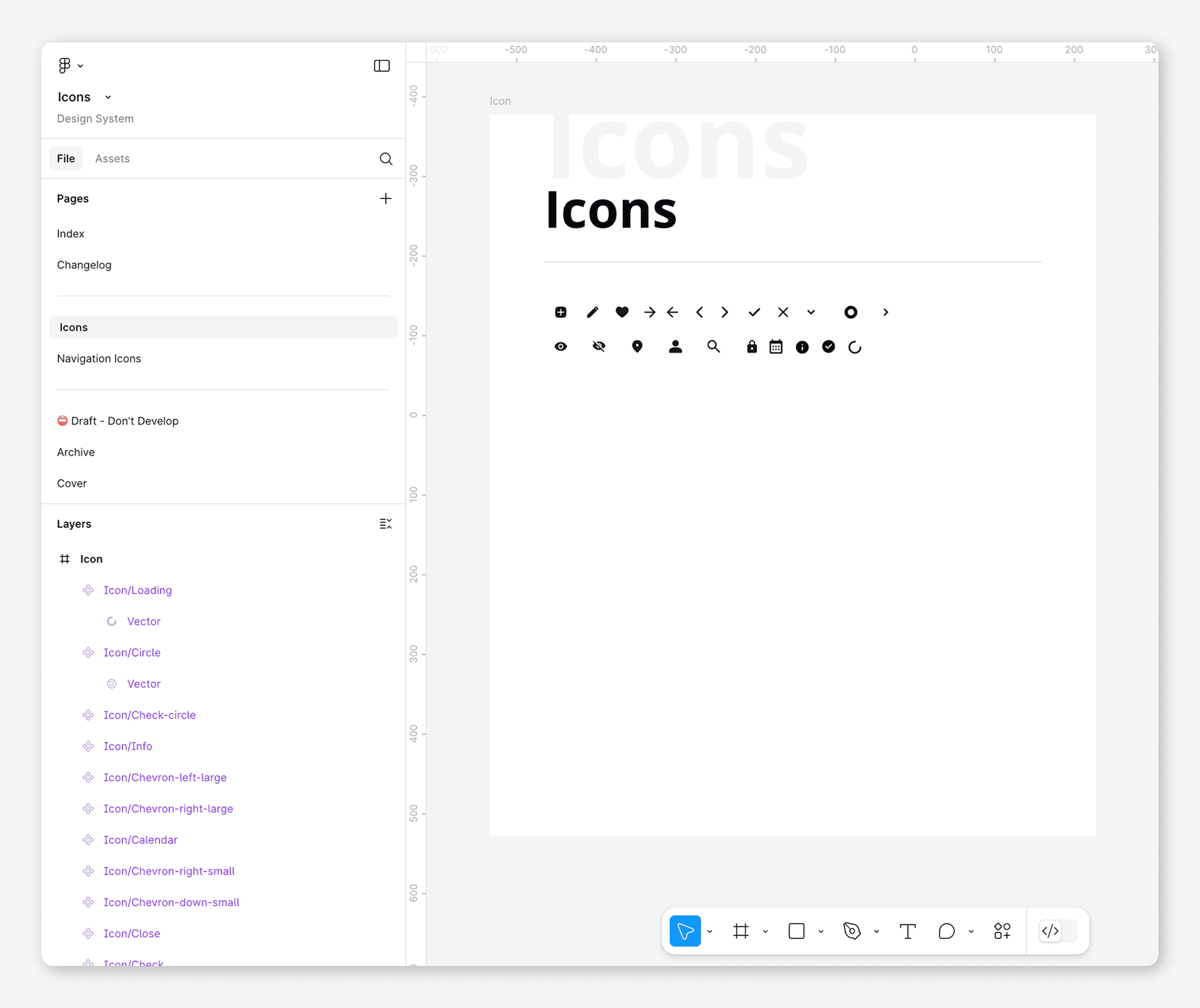
Task: Click the search icon in file panel
Action: point(386,159)
